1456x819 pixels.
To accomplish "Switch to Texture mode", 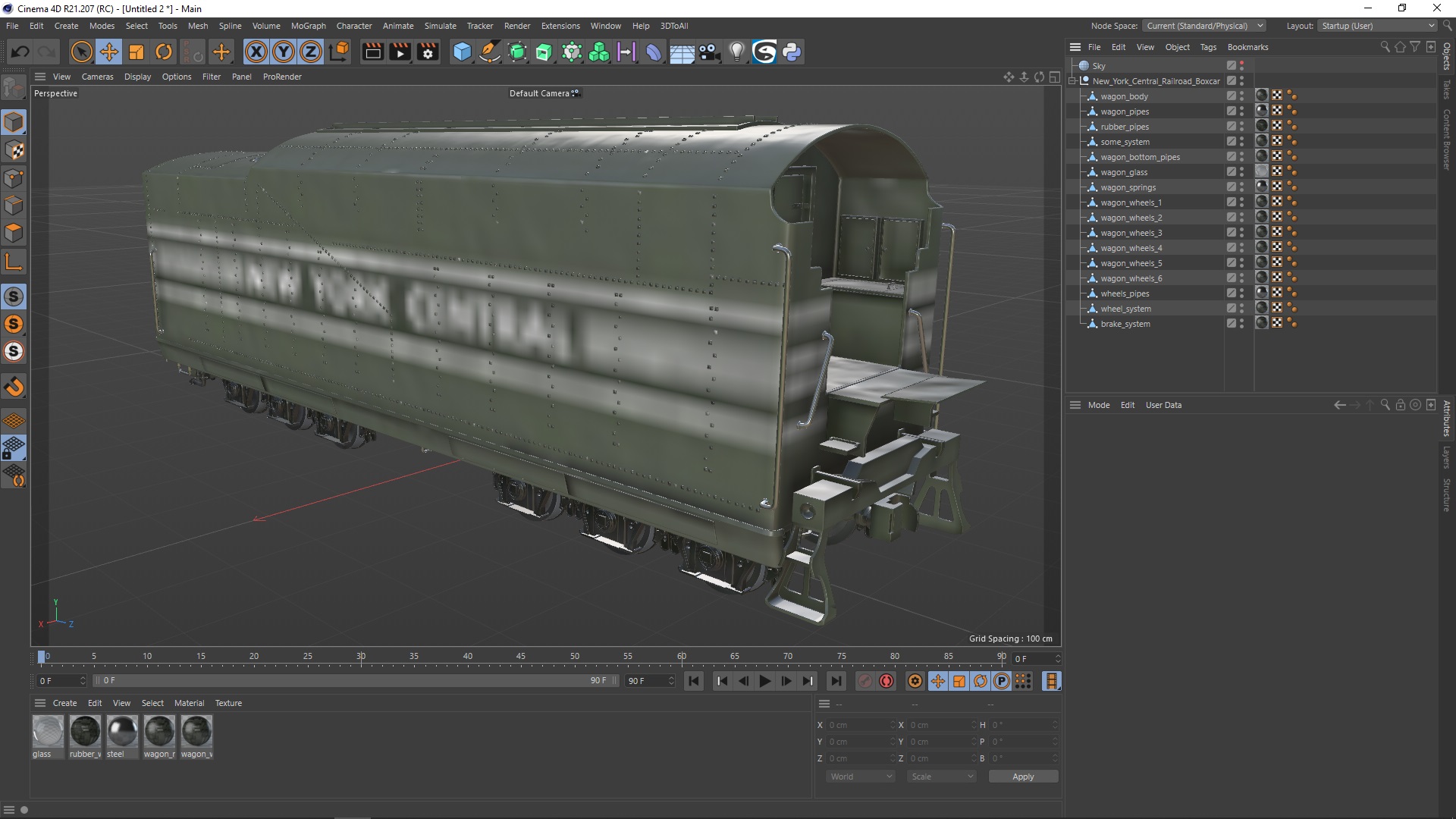I will point(14,150).
